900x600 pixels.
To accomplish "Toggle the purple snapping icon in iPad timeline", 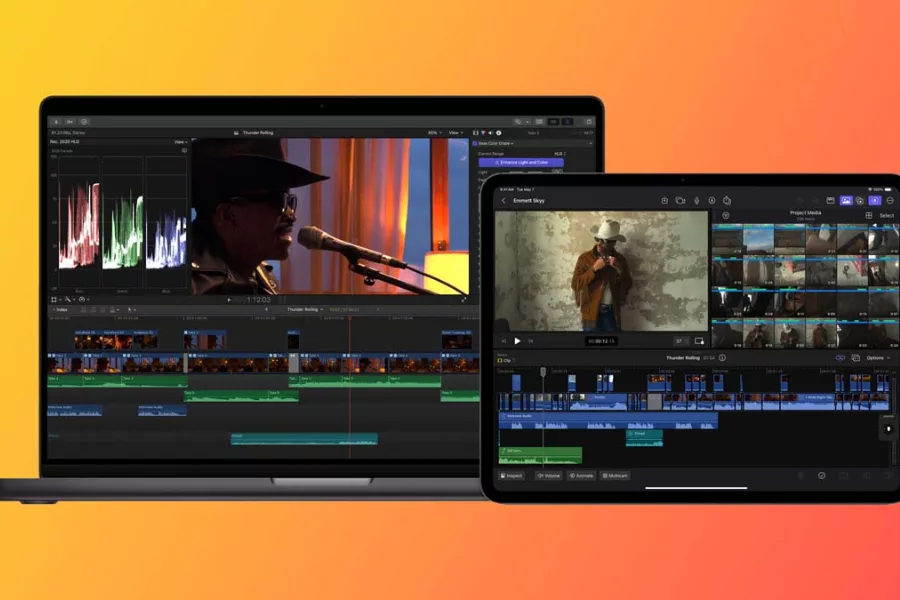I will (x=840, y=358).
